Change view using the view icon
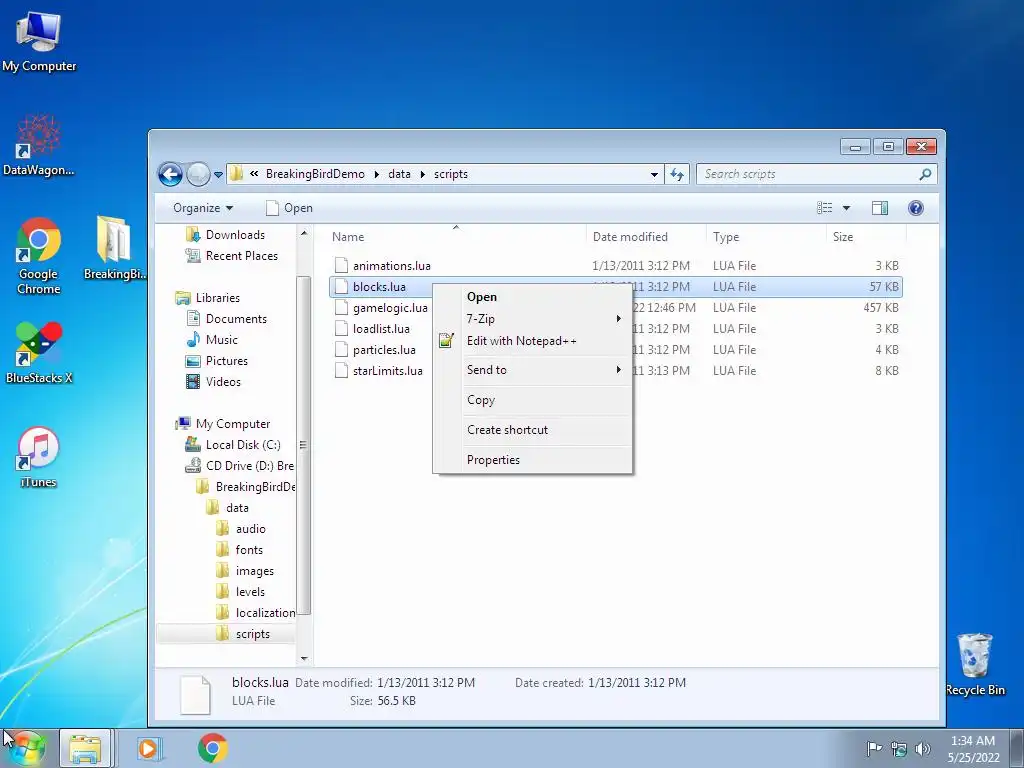This screenshot has width=1024, height=768. (825, 208)
